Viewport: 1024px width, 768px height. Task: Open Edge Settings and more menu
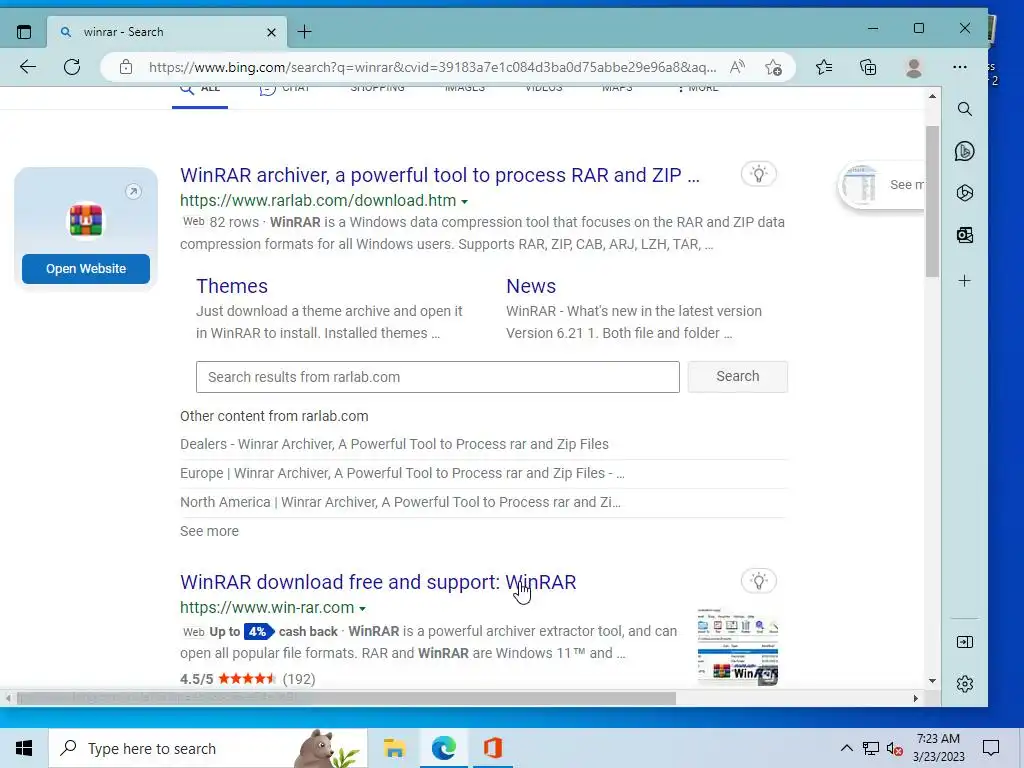tap(959, 67)
